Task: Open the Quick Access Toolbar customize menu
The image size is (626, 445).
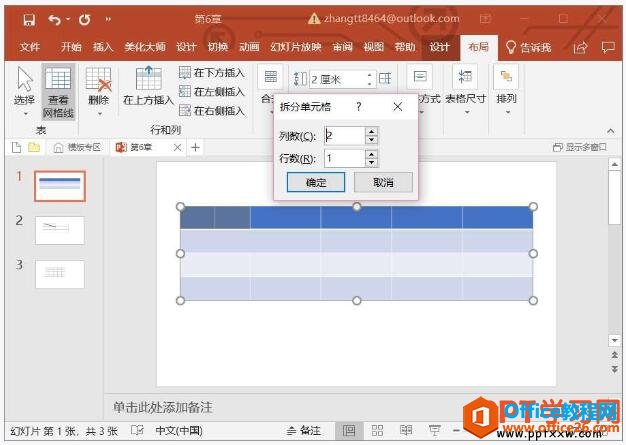Action: click(x=108, y=19)
